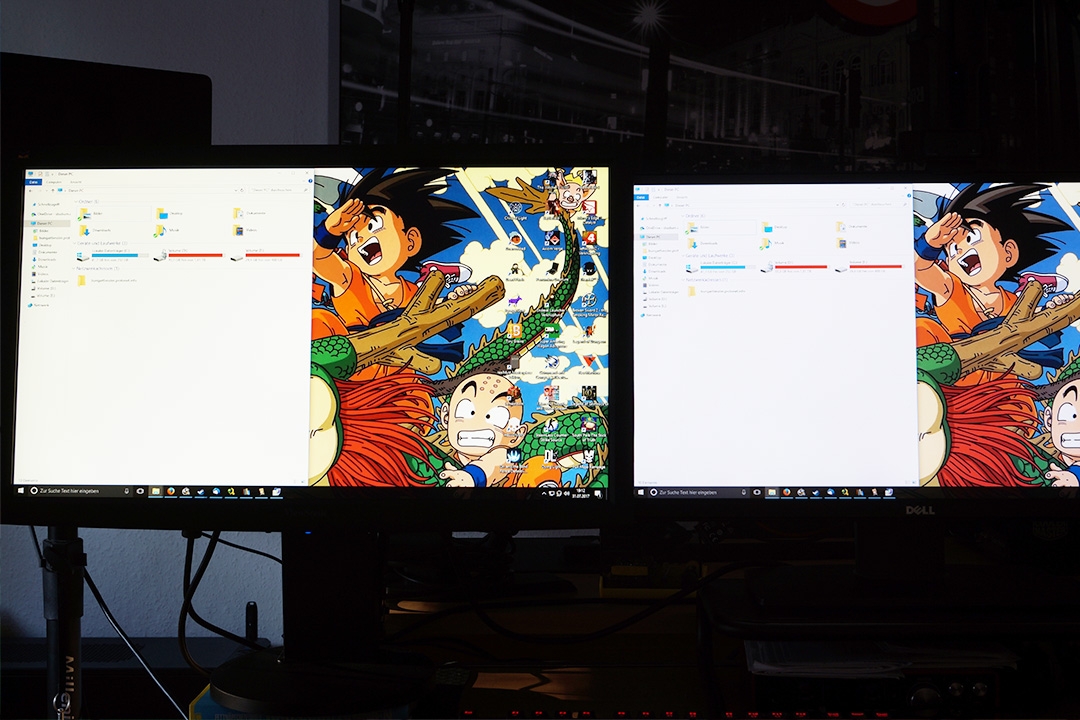Viewport: 1080px width, 720px height.
Task: Collapse the Netzwerkadressen group on the left monitor
Action: pyautogui.click(x=95, y=268)
